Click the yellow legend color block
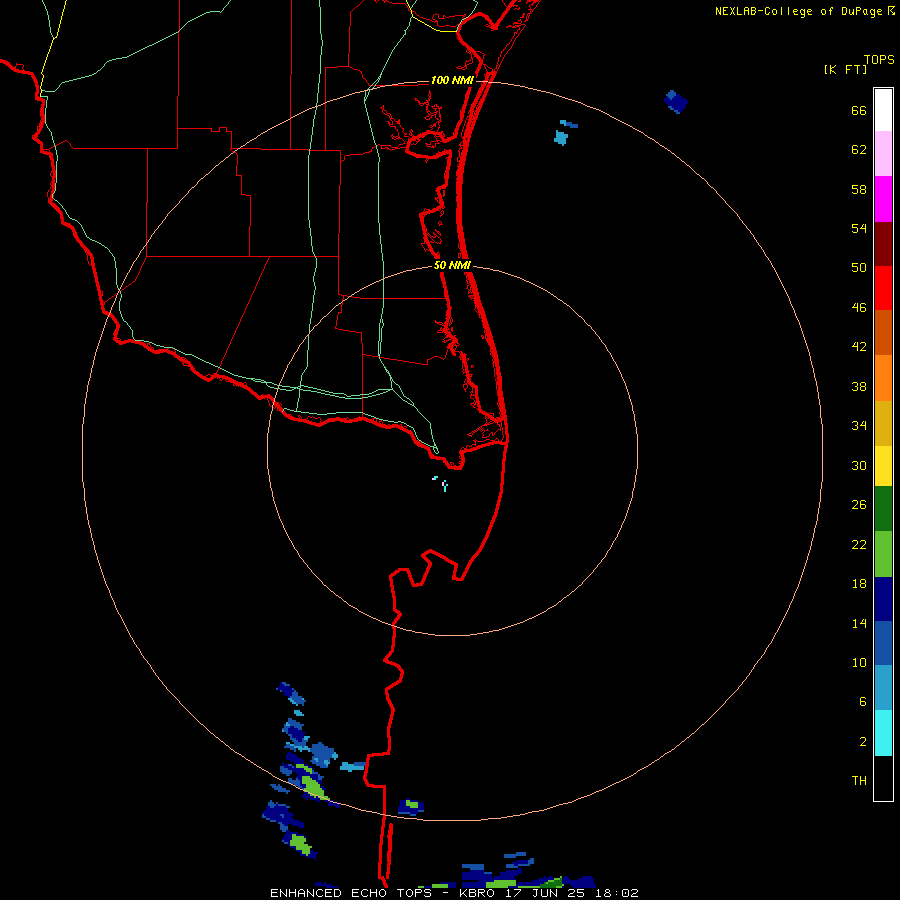Image resolution: width=900 pixels, height=900 pixels. point(883,465)
